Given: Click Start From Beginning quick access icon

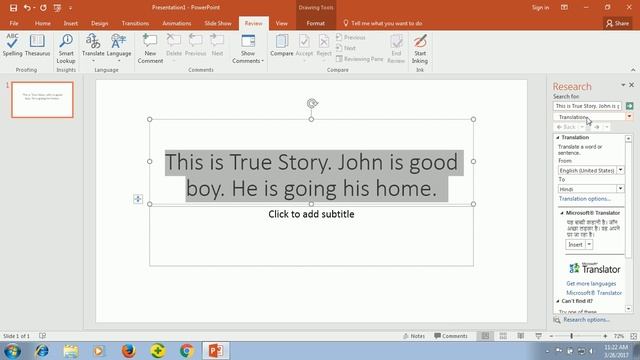Looking at the screenshot, I should pos(57,8).
